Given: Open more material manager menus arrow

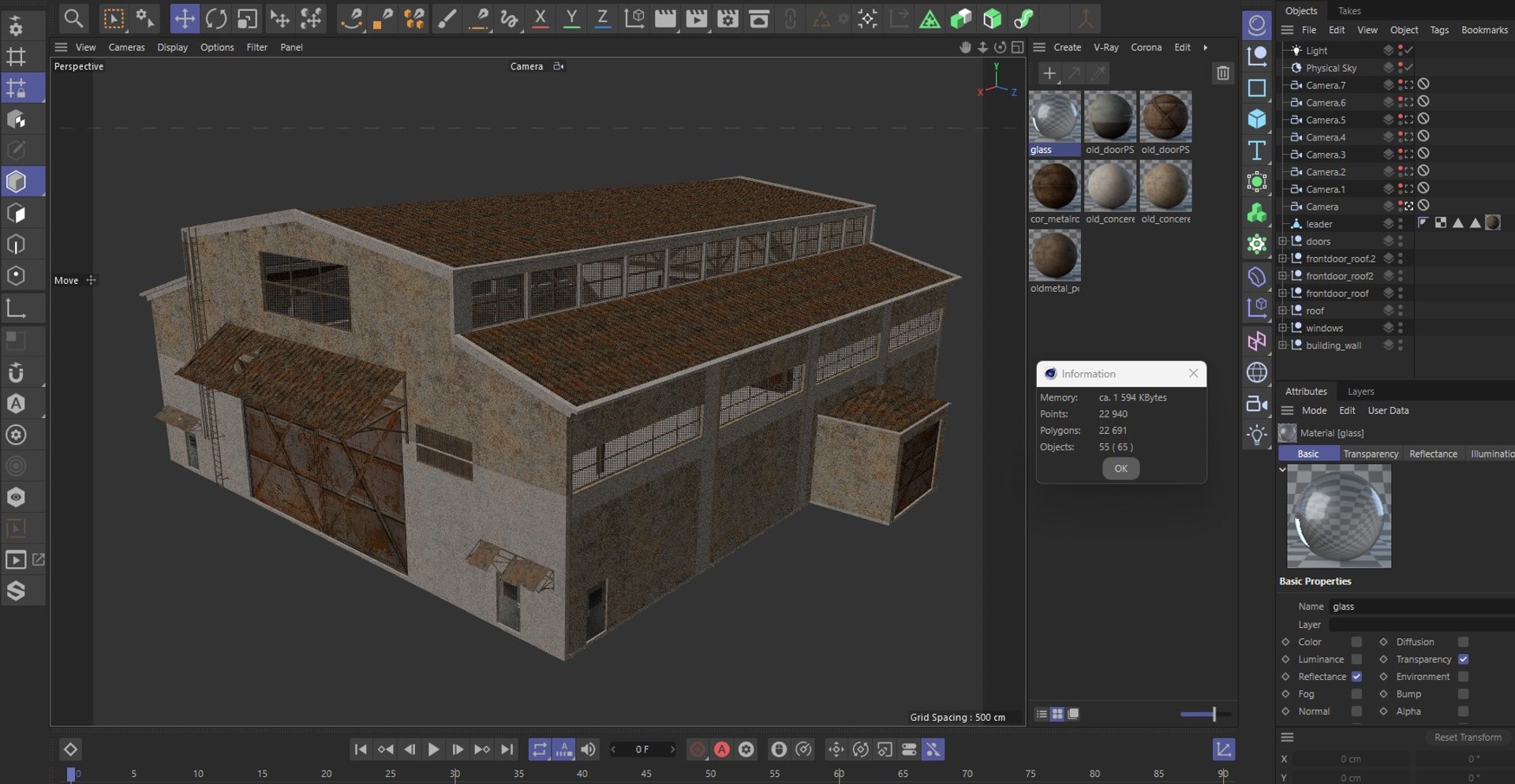Looking at the screenshot, I should tap(1205, 47).
